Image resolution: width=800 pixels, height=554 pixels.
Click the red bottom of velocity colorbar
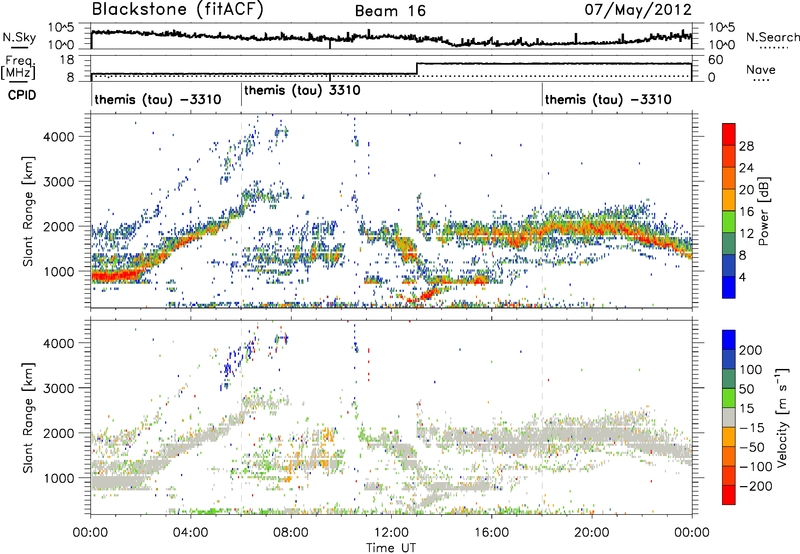[729, 495]
